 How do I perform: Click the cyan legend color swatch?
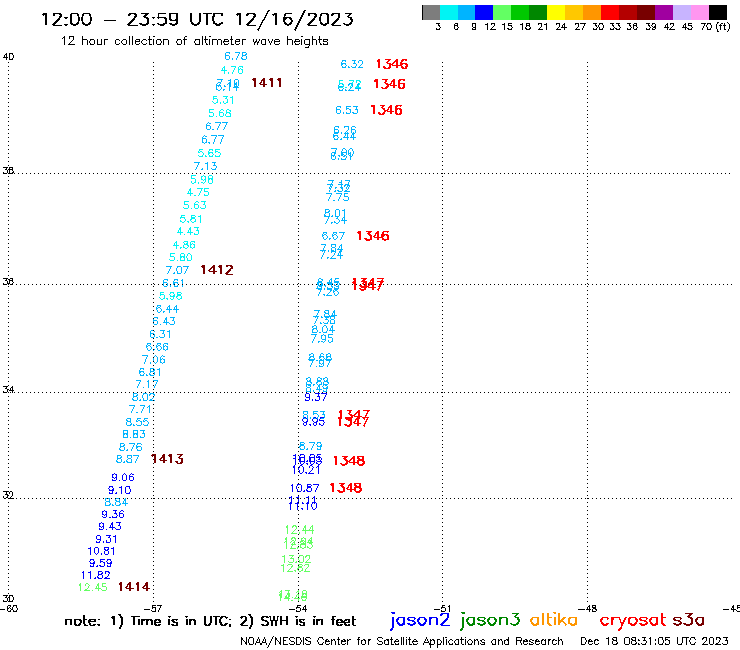tap(449, 12)
